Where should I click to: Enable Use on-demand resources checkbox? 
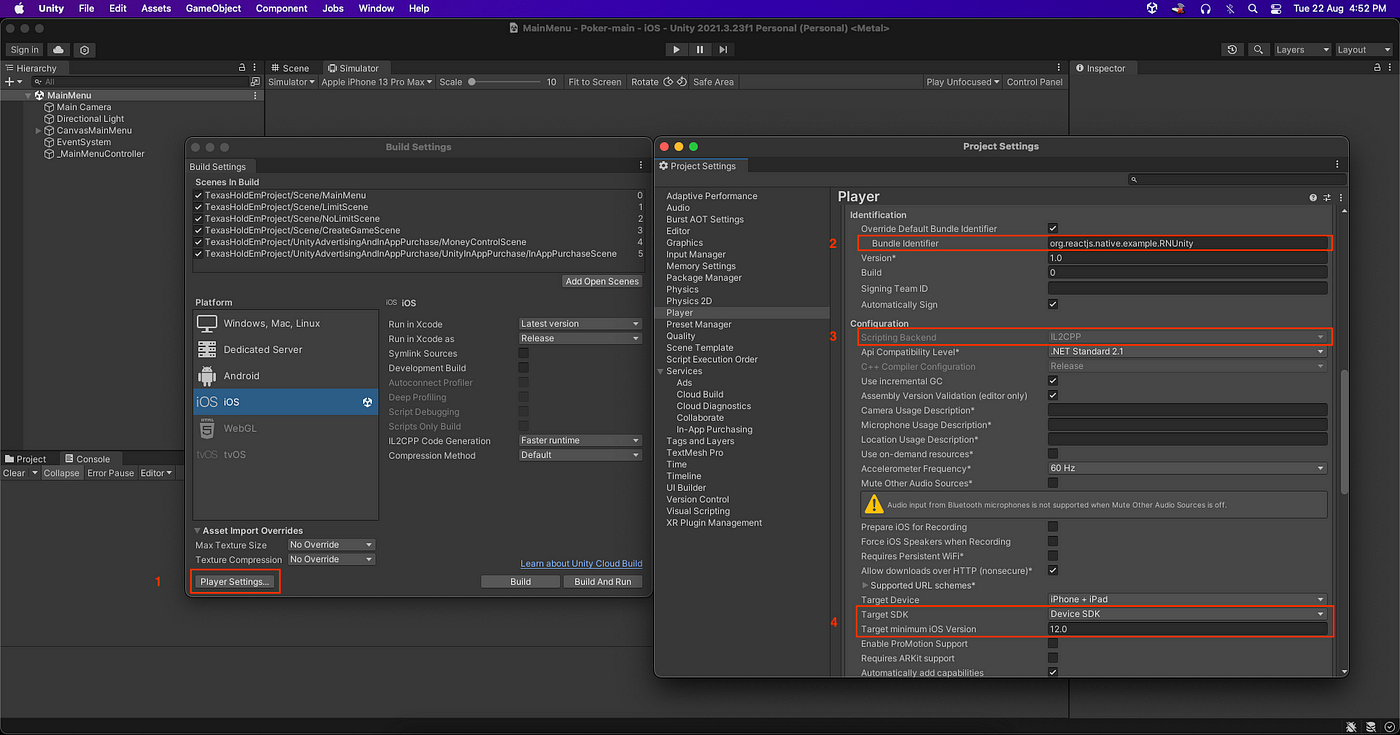point(1053,454)
